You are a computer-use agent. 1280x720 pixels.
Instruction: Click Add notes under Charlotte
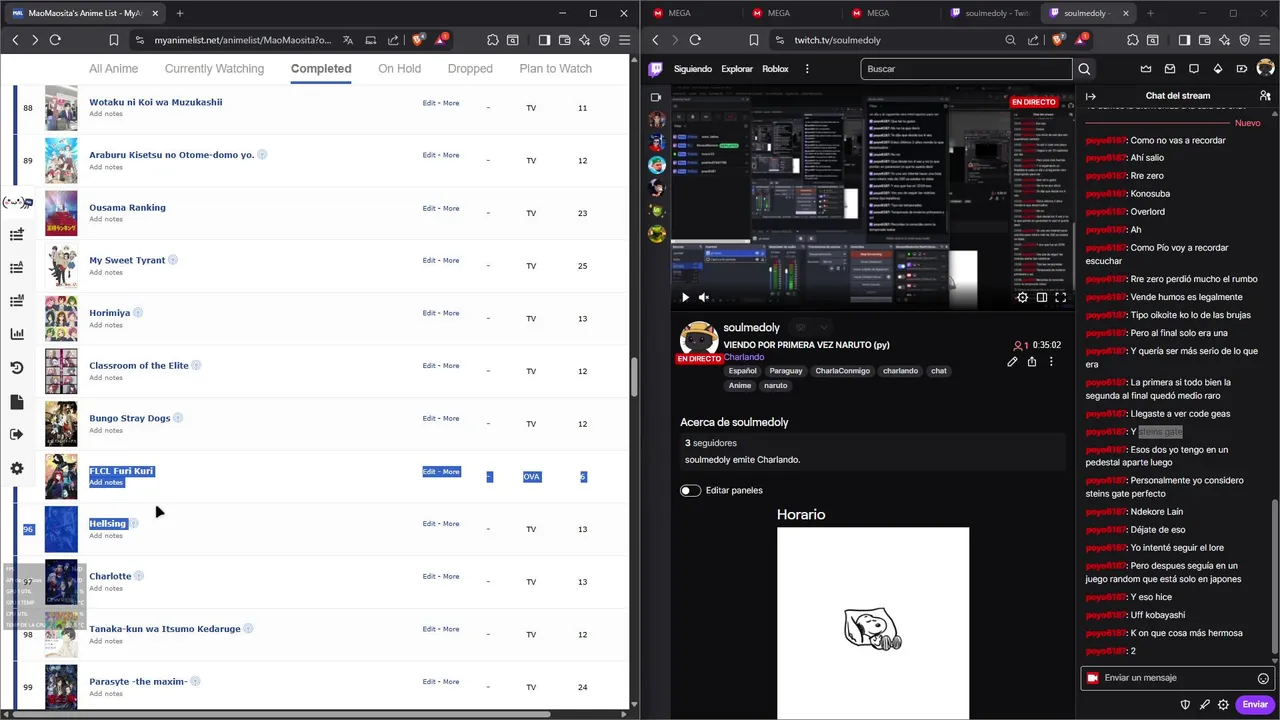pos(106,588)
